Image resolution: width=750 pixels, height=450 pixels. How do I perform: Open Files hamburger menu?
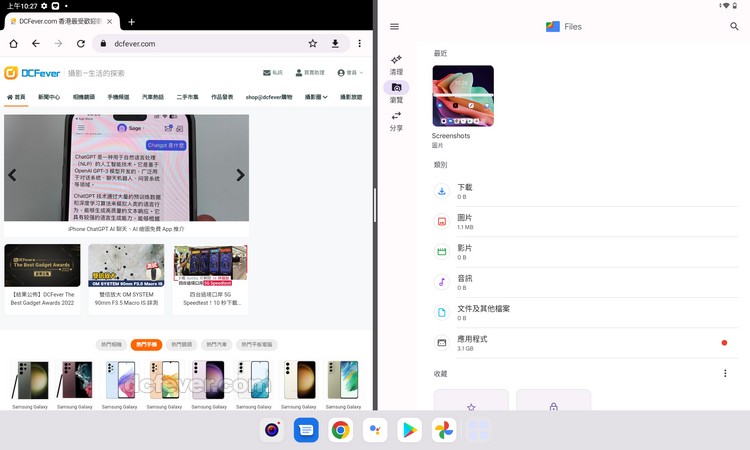pyautogui.click(x=395, y=26)
